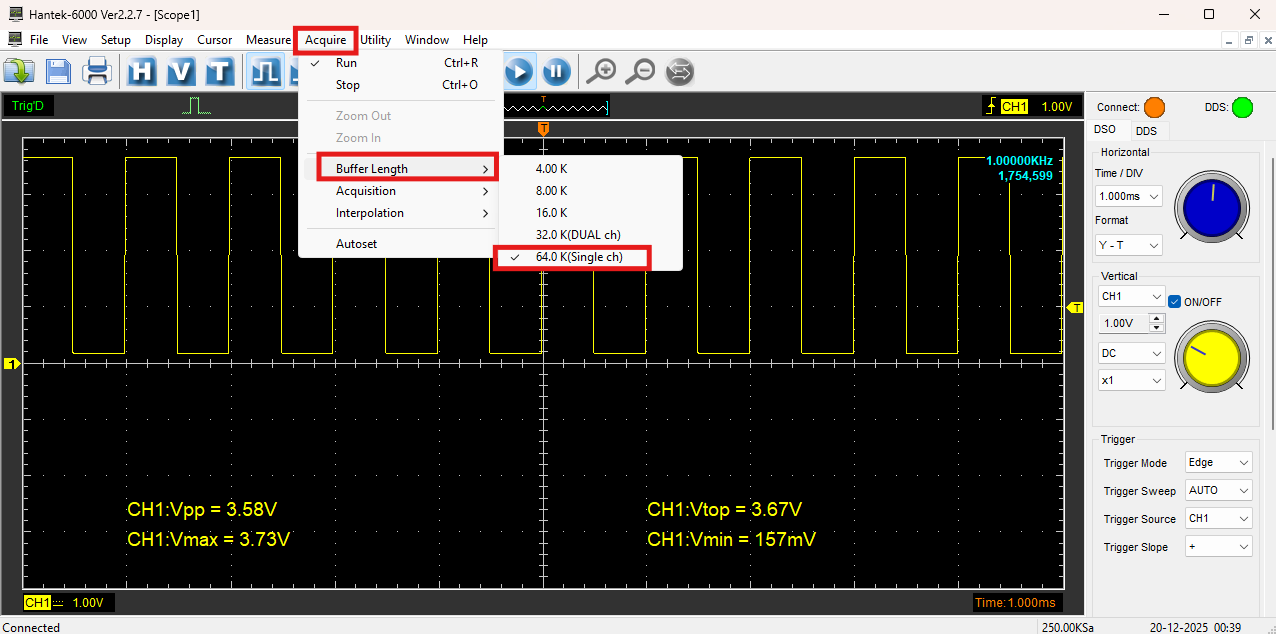
Task: Toggle CH1 ON/OFF checkbox
Action: pos(1175,301)
